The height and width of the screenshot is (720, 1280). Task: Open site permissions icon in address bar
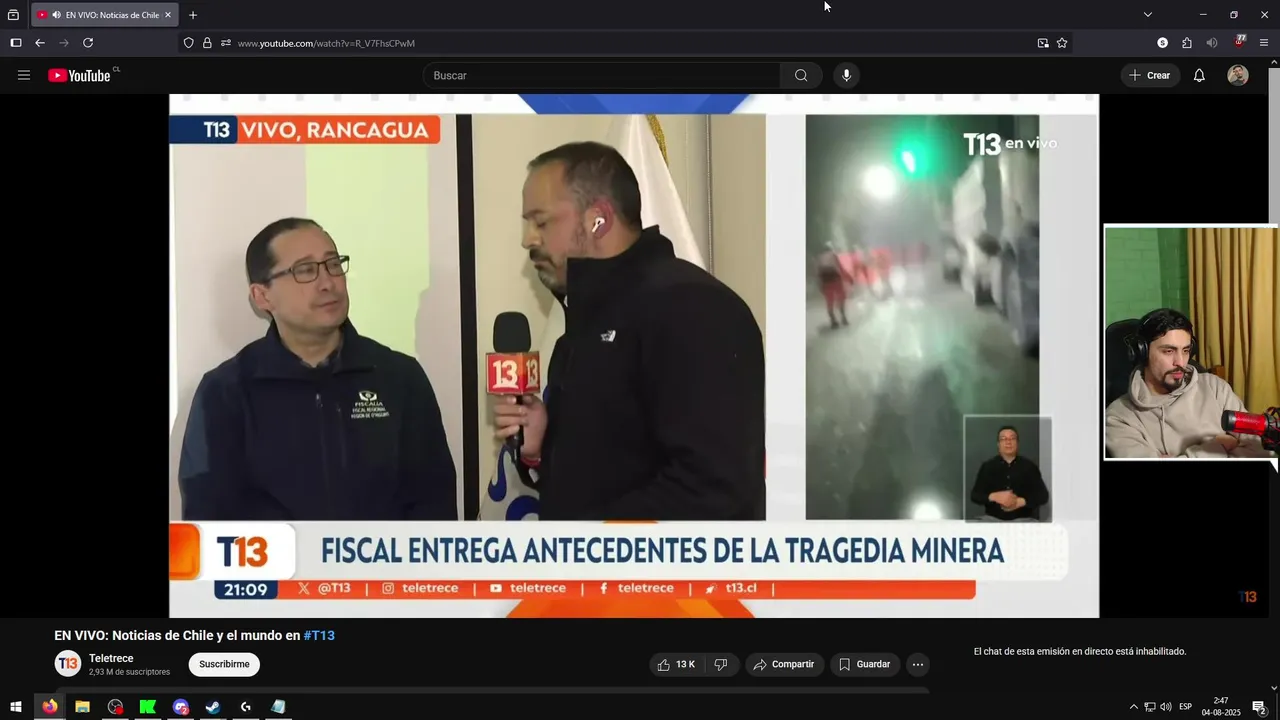(x=226, y=43)
